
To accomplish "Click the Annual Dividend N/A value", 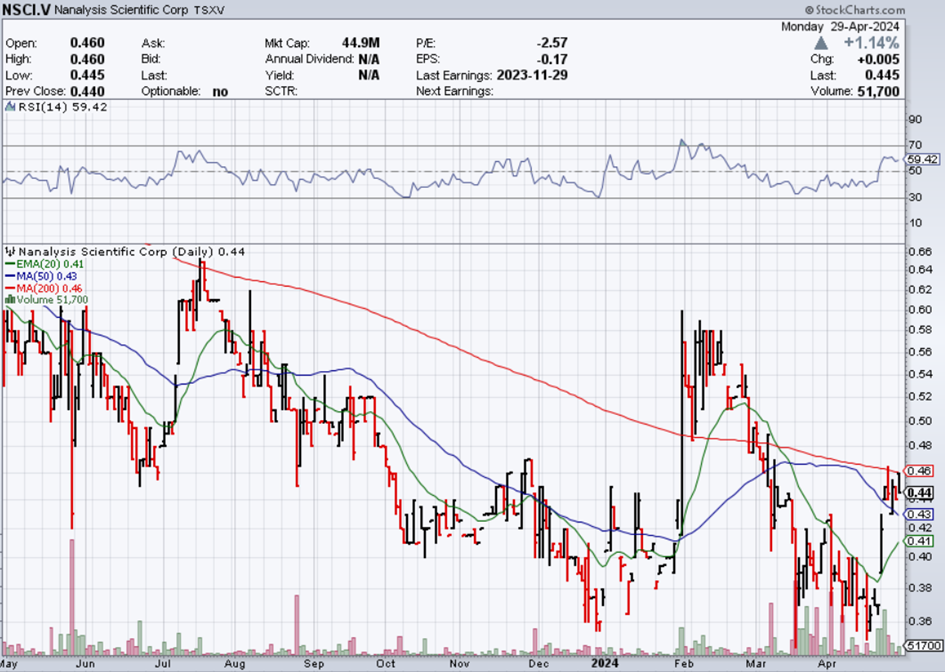I will pos(368,59).
